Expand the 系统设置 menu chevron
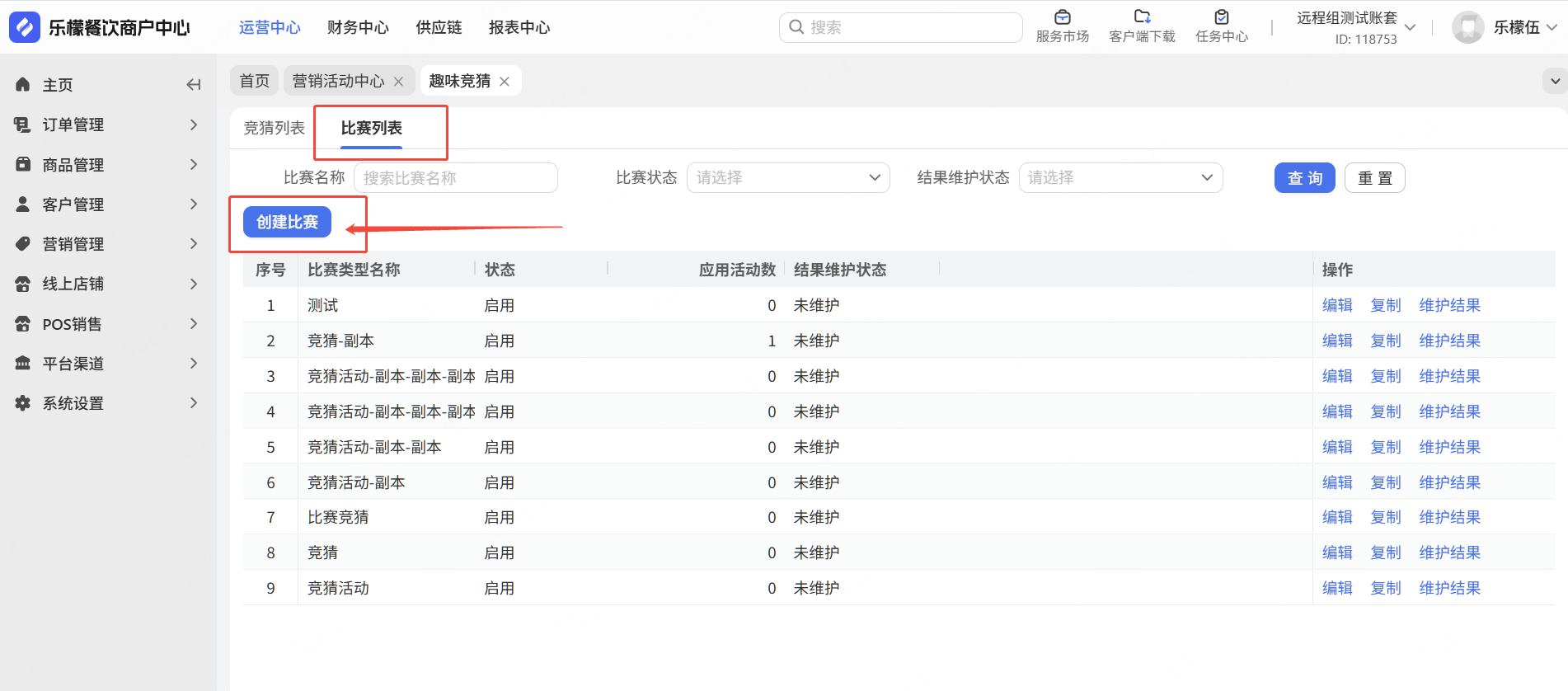Screen dimensions: 1568x691 pos(194,403)
